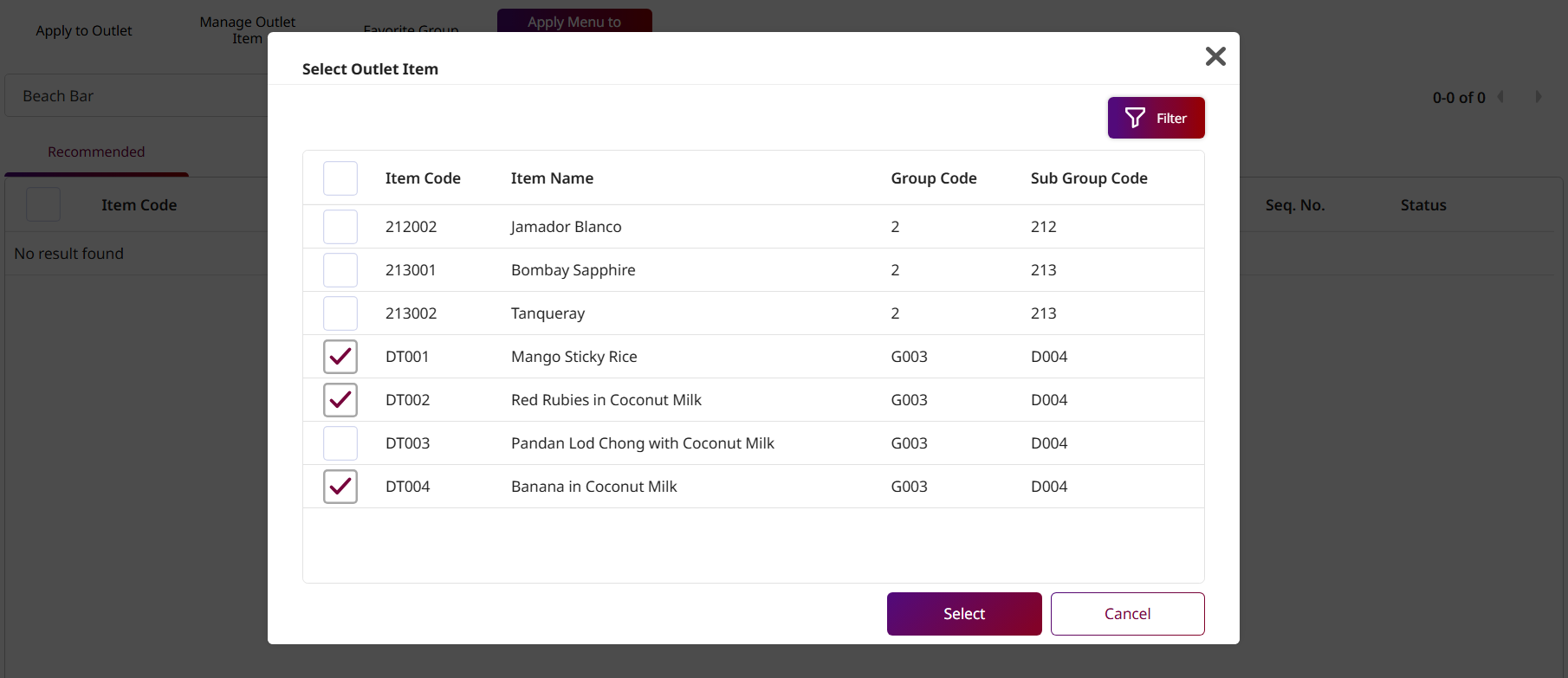This screenshot has width=1568, height=678.
Task: Switch to Manage Outlet Item tab
Action: point(247,29)
